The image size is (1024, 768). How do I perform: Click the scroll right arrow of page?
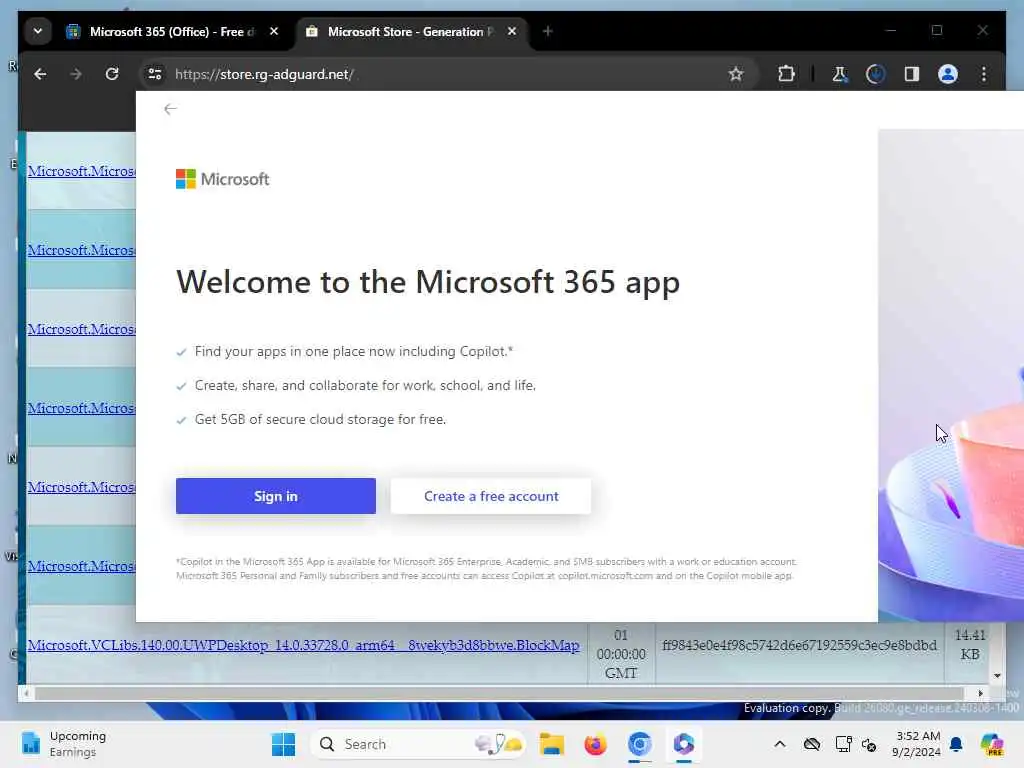coord(980,694)
